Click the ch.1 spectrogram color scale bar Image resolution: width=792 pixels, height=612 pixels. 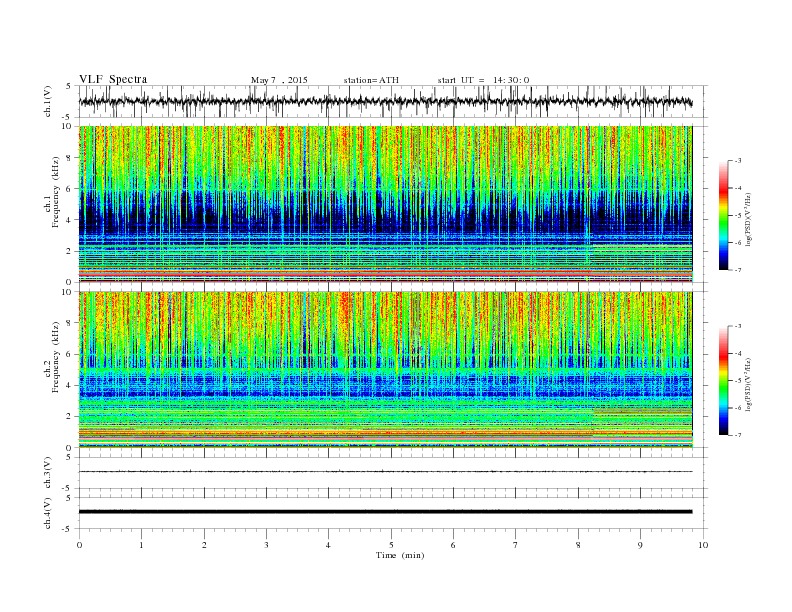[x=723, y=215]
